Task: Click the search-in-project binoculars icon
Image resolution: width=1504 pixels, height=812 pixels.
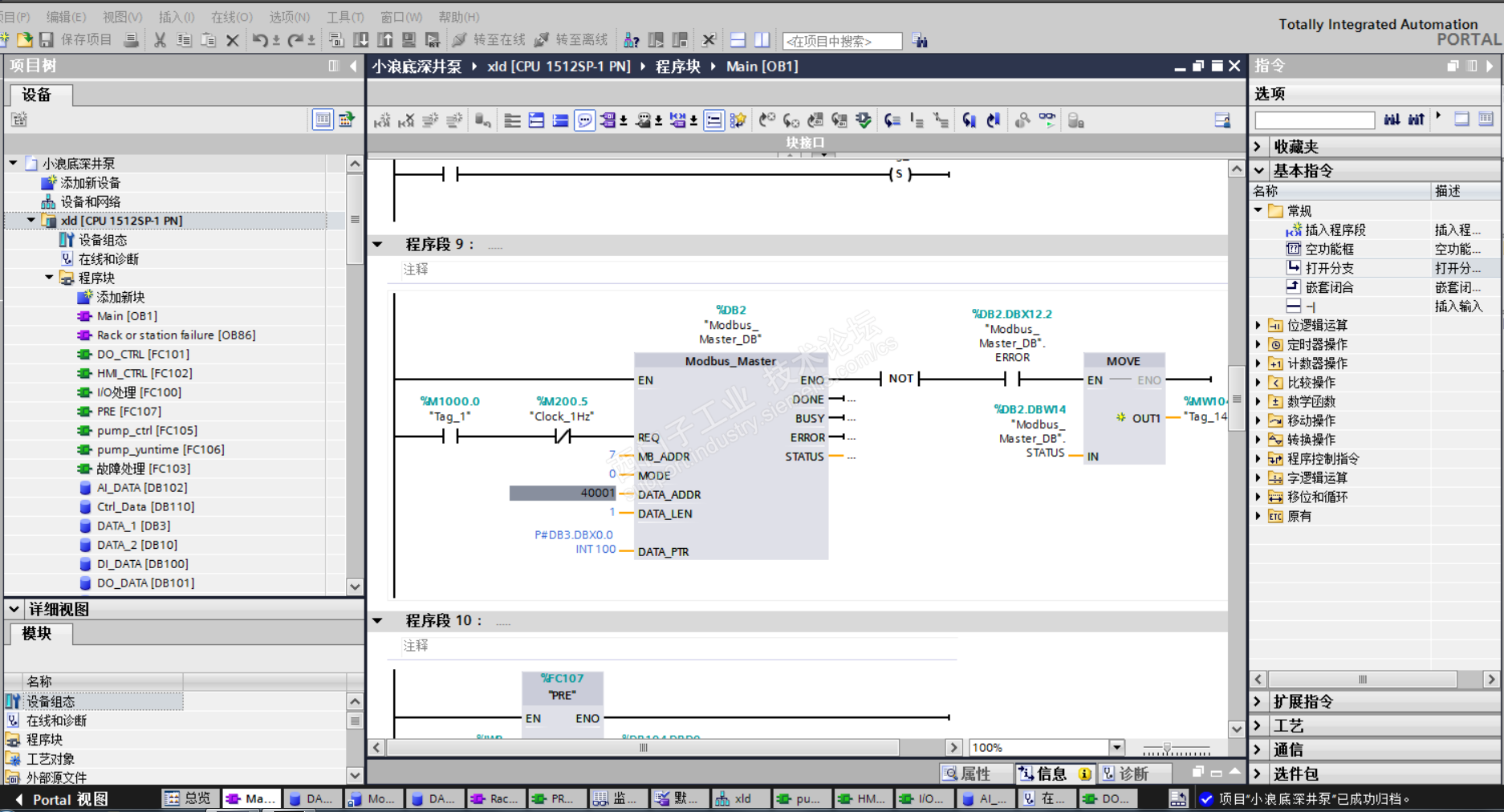Action: pyautogui.click(x=920, y=40)
